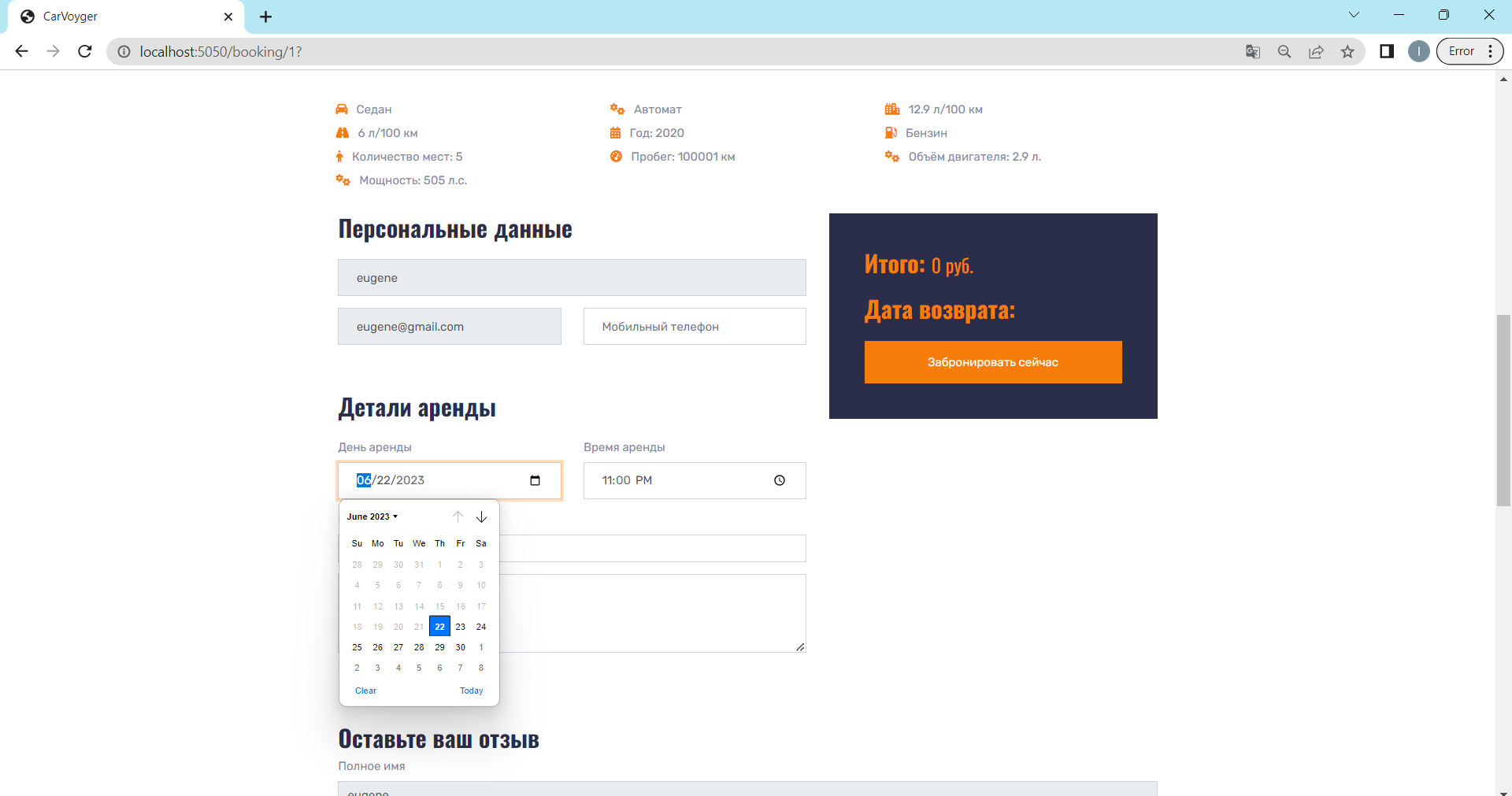1512x796 pixels.
Task: Click the rental time field 11:00 PM
Action: tap(695, 480)
